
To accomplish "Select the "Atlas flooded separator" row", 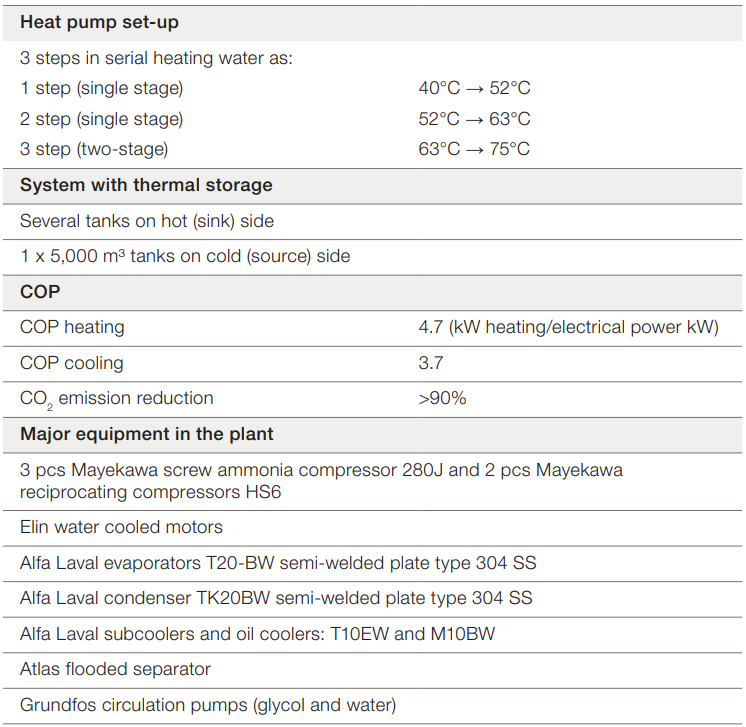I will [x=115, y=669].
